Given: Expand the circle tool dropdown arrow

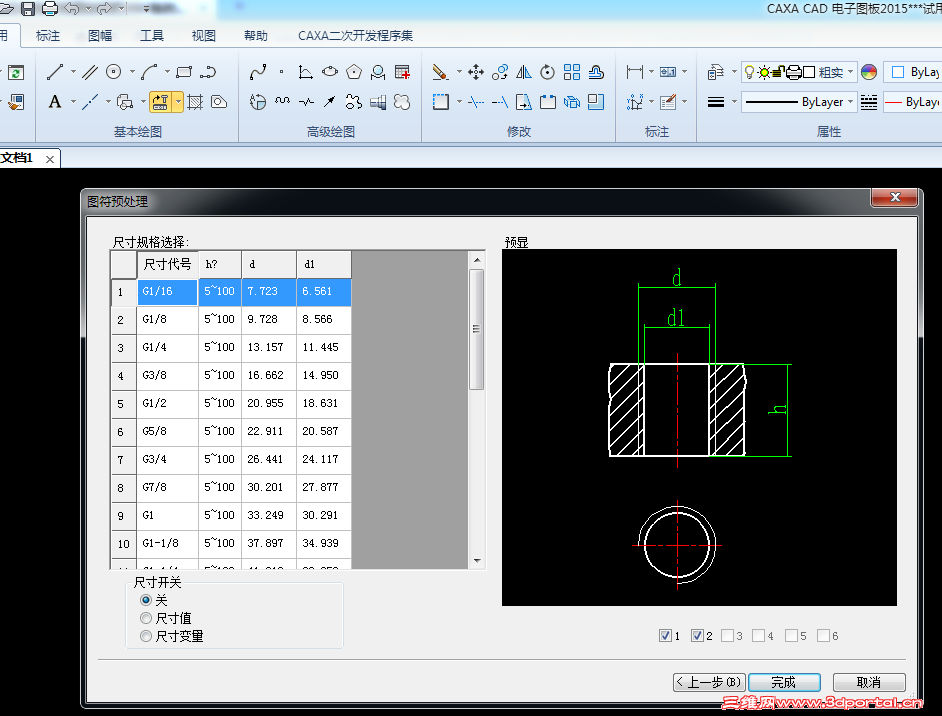Looking at the screenshot, I should coord(132,72).
